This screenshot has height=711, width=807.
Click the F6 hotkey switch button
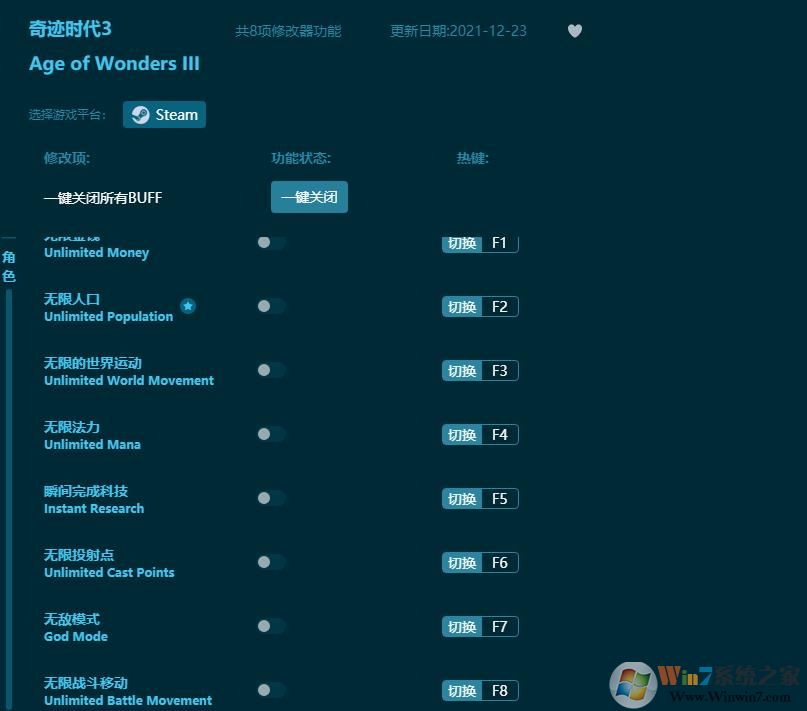point(480,563)
